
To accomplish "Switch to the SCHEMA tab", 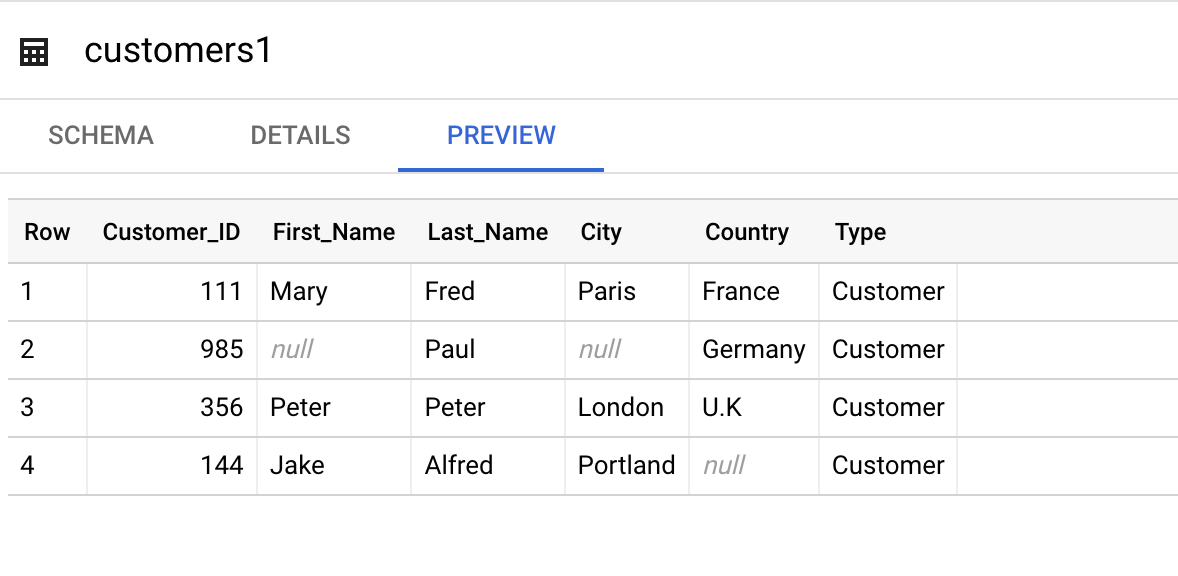I will tap(100, 135).
